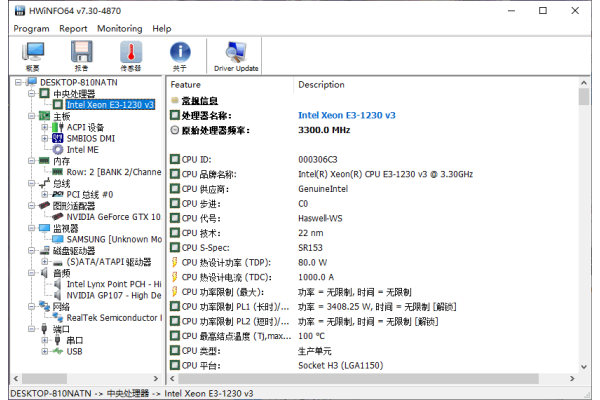Click the Socket H3 (LGA1150) value
Image resolution: width=600 pixels, height=400 pixels.
point(341,366)
